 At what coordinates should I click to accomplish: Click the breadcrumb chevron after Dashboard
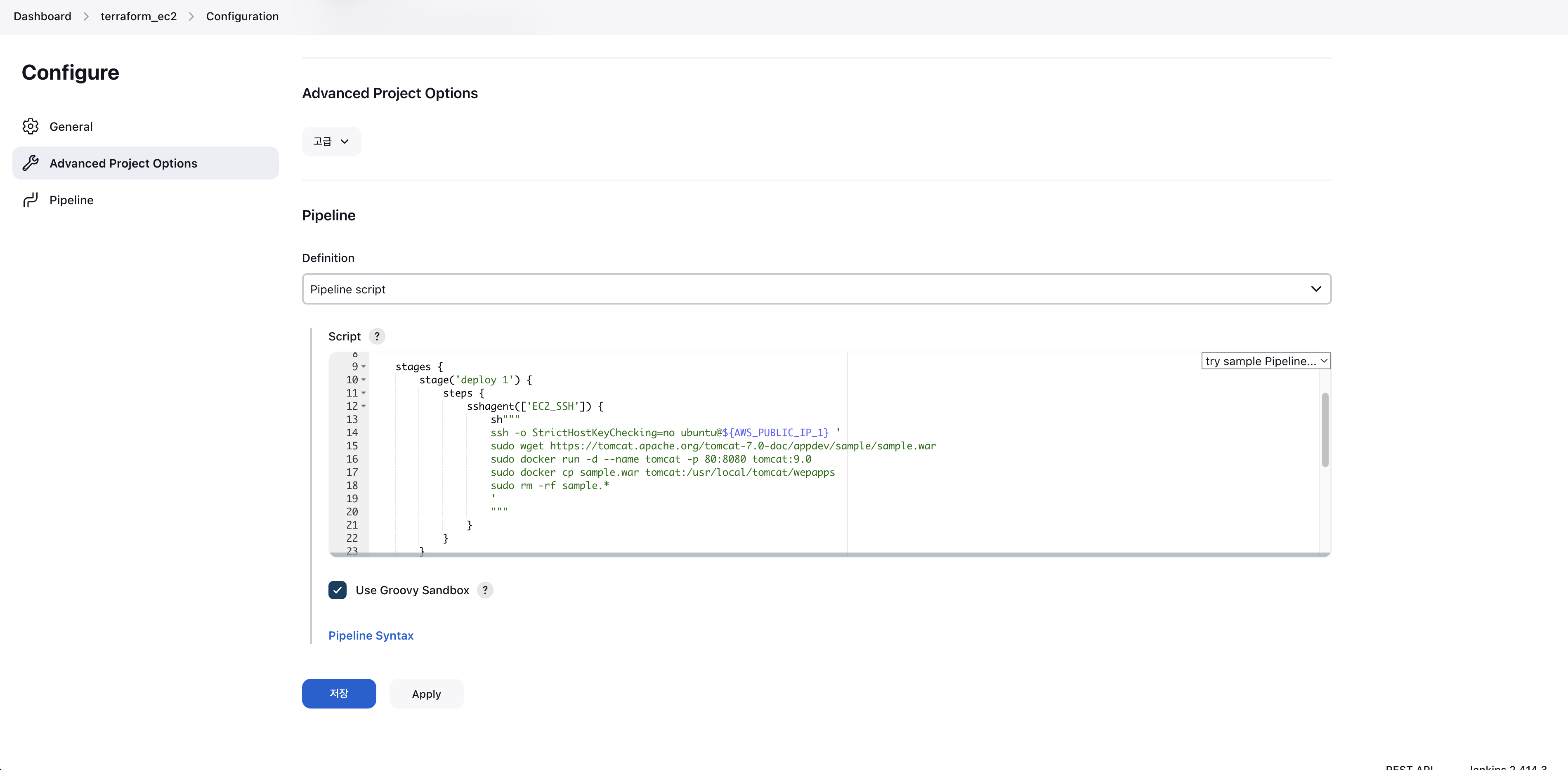coord(86,17)
